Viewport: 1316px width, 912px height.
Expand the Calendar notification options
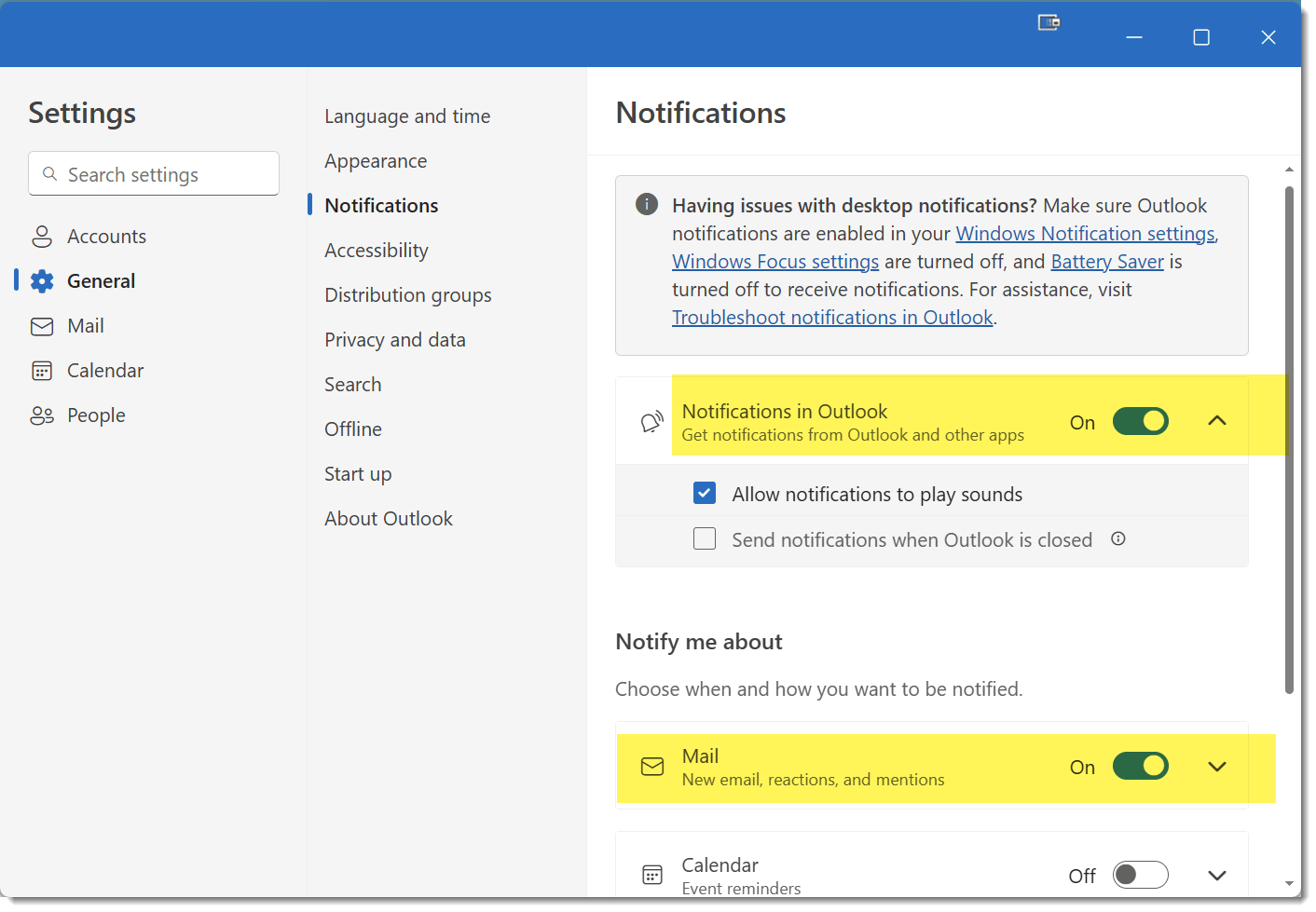pyautogui.click(x=1217, y=876)
